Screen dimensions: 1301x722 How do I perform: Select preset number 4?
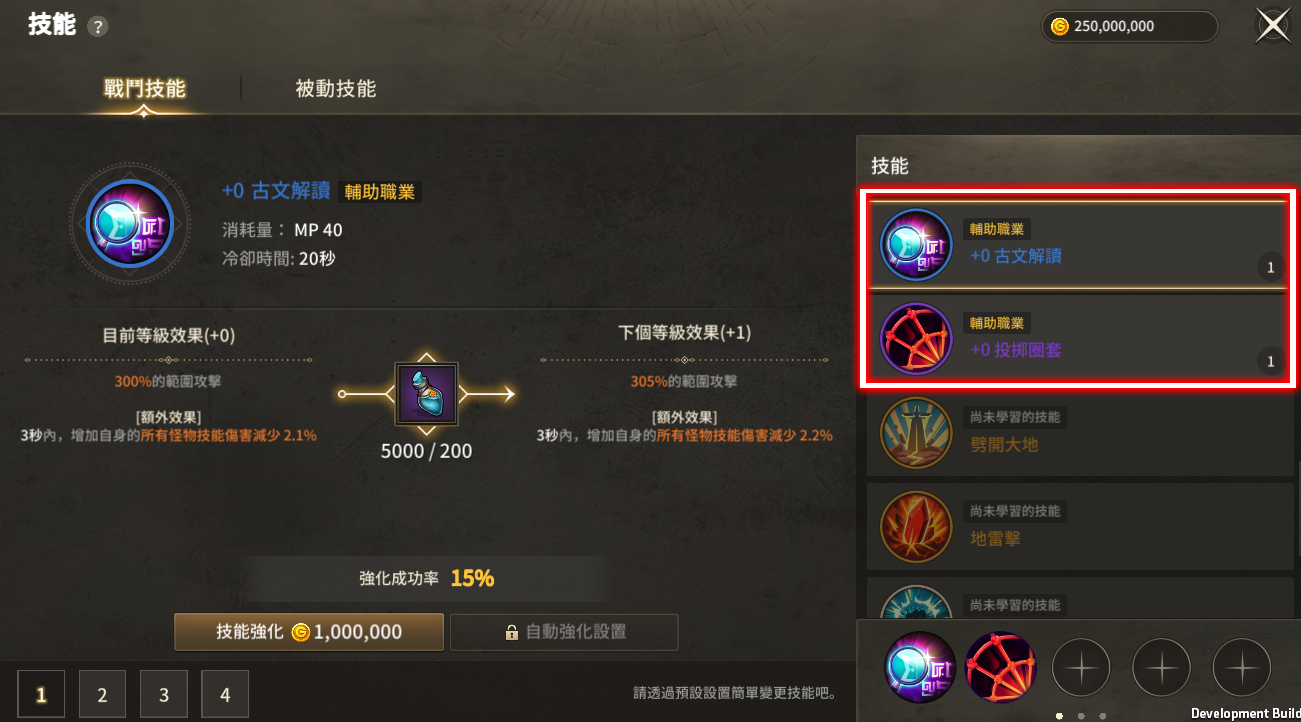[225, 695]
